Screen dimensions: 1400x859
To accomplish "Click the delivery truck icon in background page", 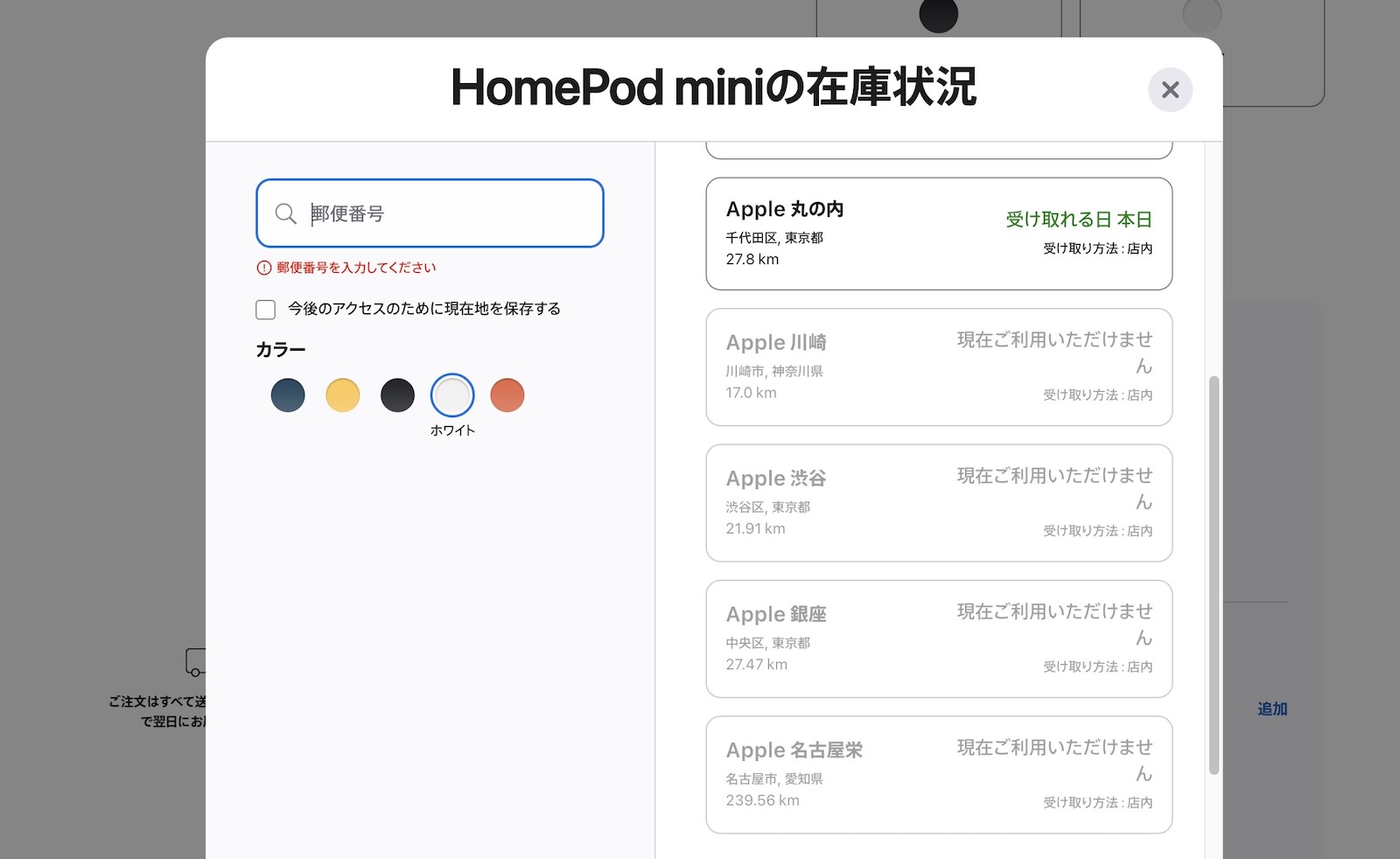I will [x=197, y=661].
